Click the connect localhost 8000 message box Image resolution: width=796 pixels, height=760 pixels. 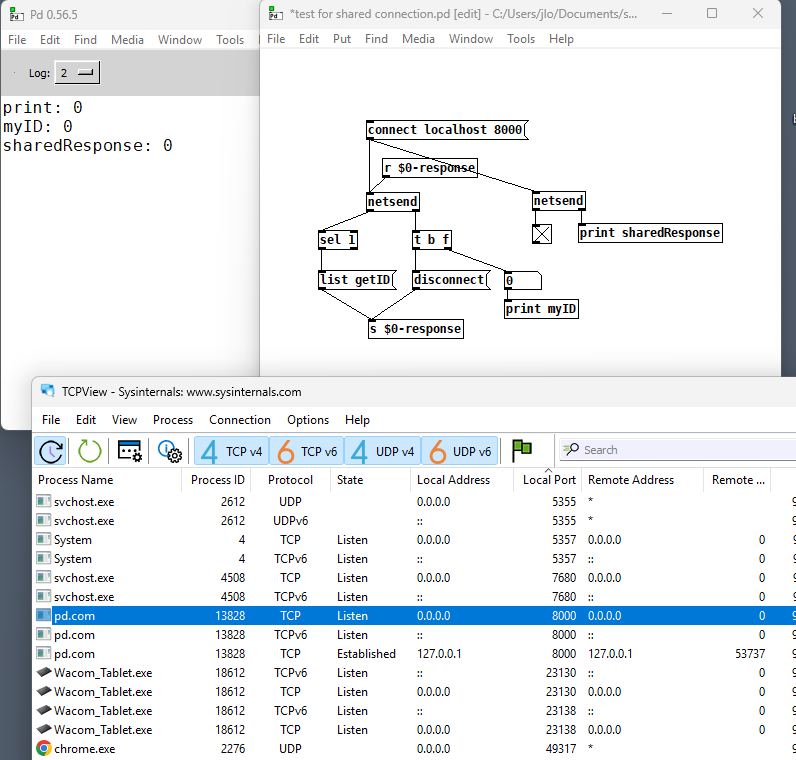pos(447,130)
